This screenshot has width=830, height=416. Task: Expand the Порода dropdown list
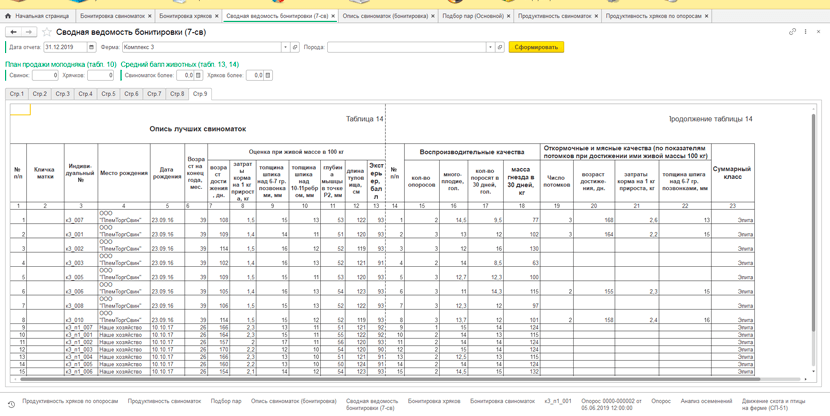[x=491, y=47]
